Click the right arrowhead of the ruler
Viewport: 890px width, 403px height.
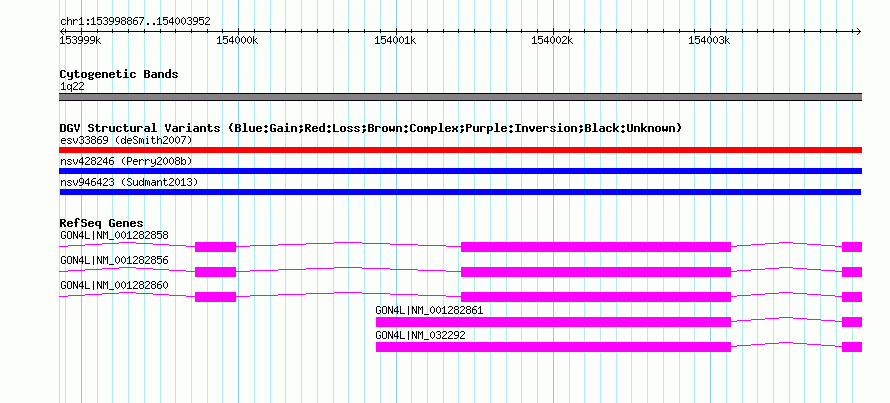tap(858, 32)
